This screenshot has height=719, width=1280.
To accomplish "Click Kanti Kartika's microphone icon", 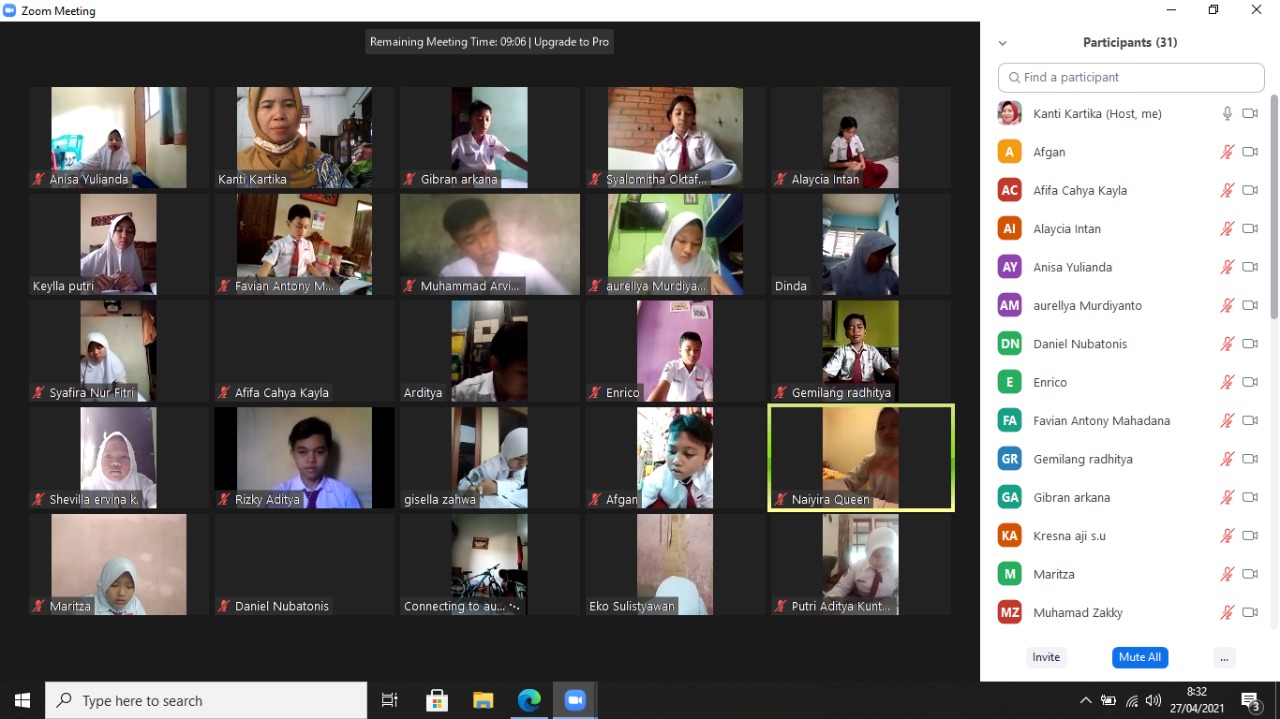I will tap(1227, 114).
